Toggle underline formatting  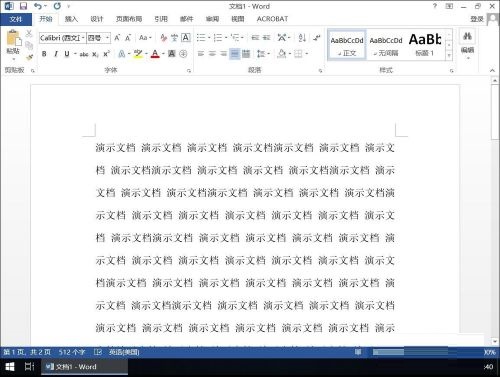67,54
